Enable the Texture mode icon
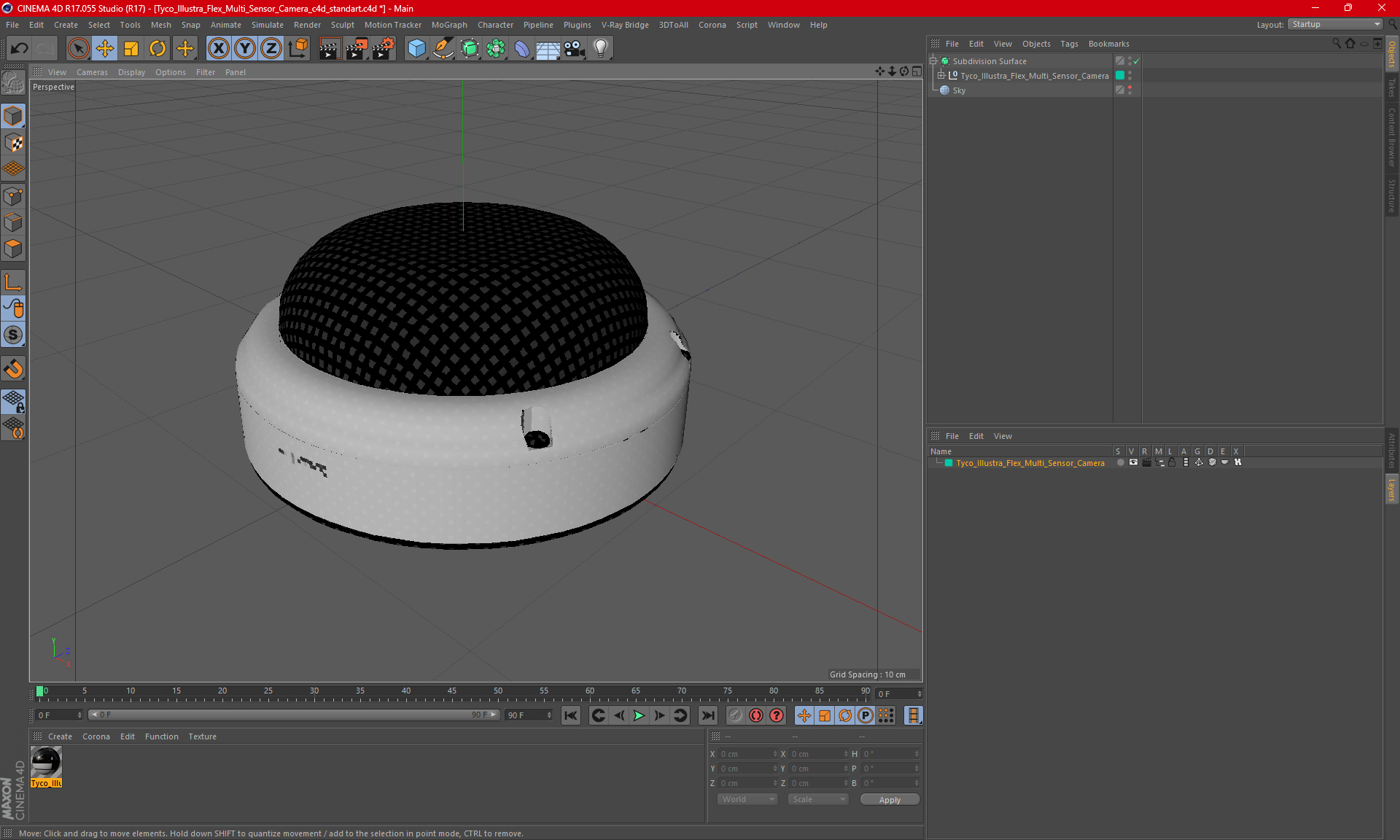Image resolution: width=1400 pixels, height=840 pixels. click(x=13, y=143)
